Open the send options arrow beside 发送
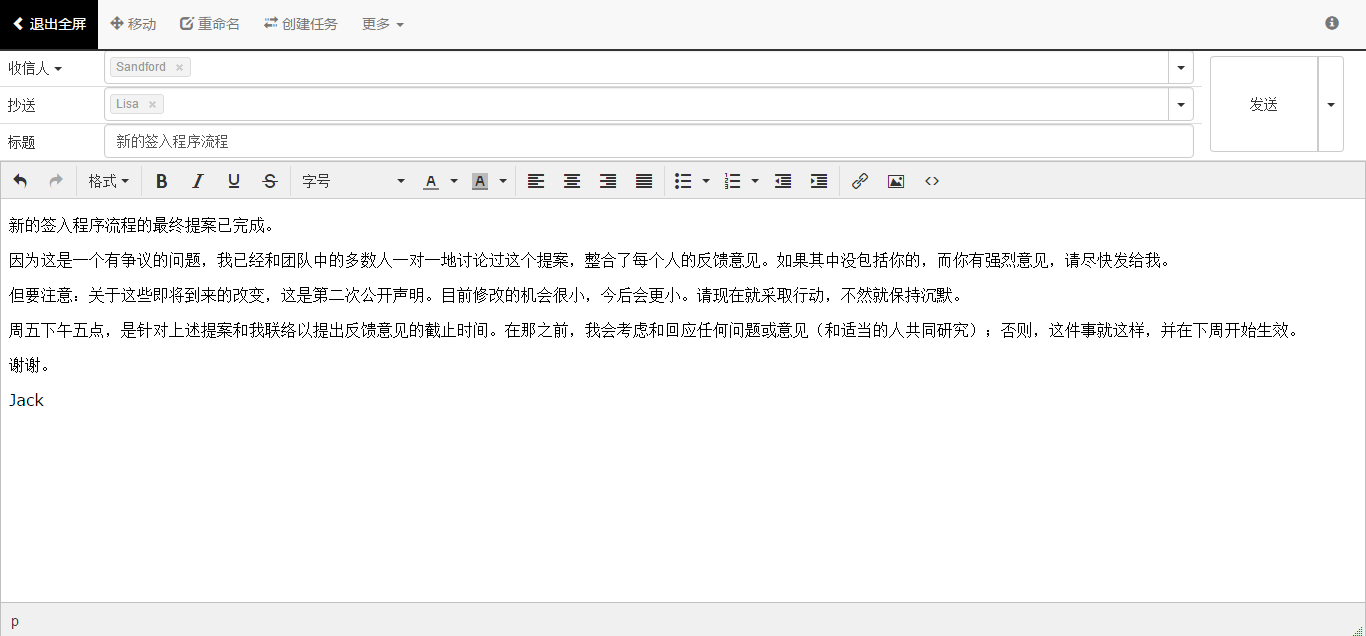This screenshot has height=636, width=1366. [x=1331, y=104]
